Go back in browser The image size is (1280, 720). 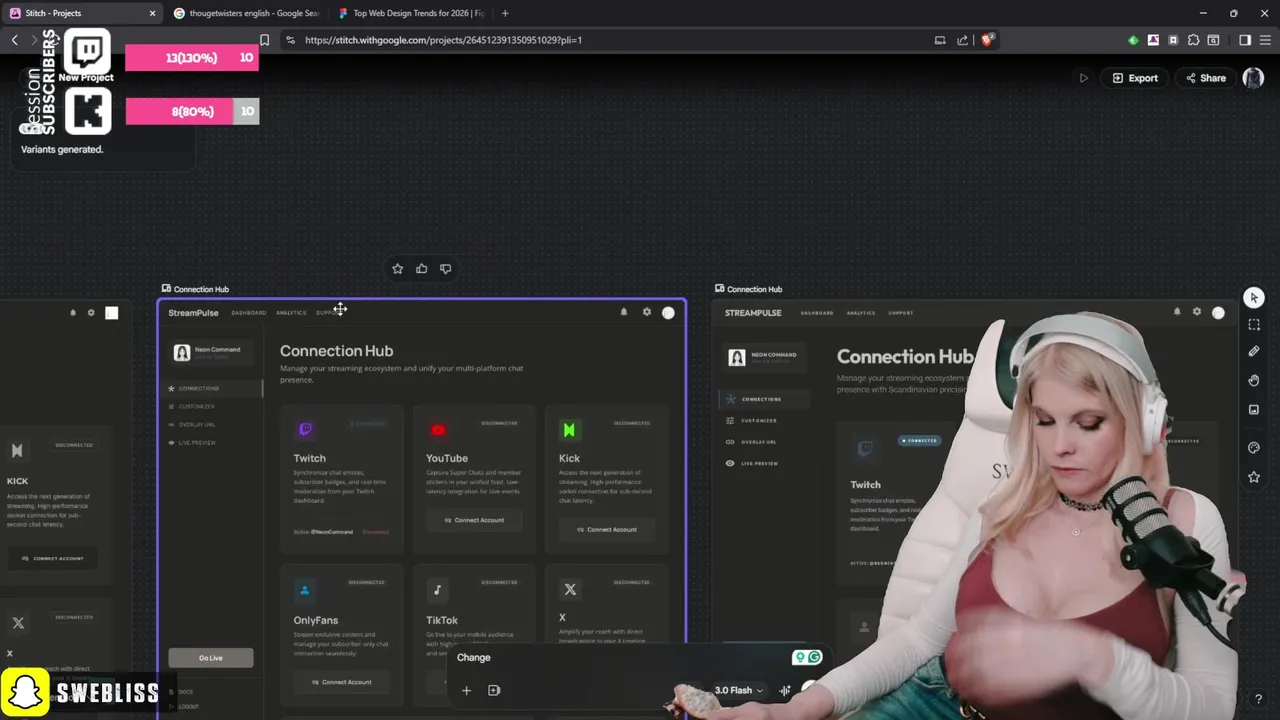14,40
